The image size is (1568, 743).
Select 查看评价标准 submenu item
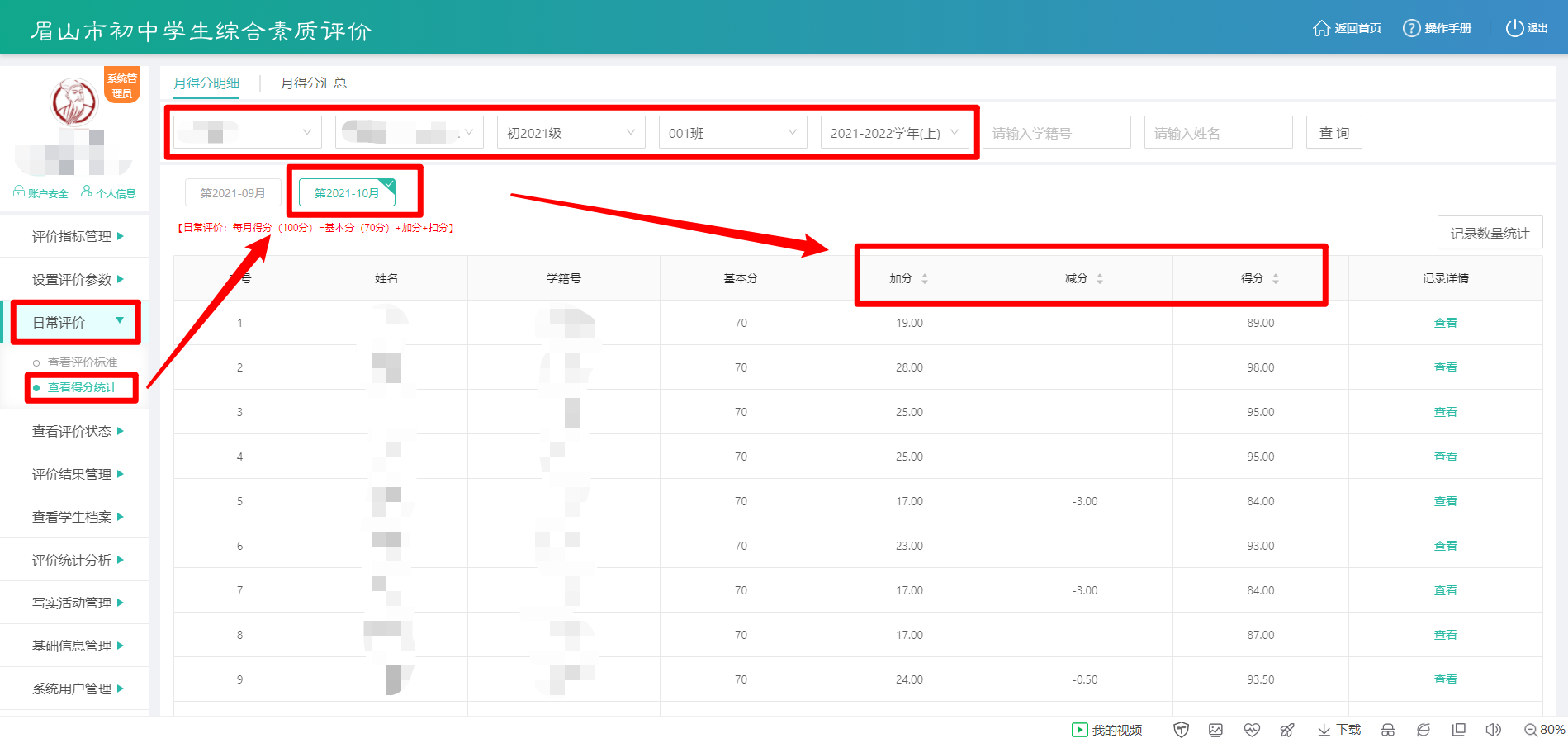[82, 362]
